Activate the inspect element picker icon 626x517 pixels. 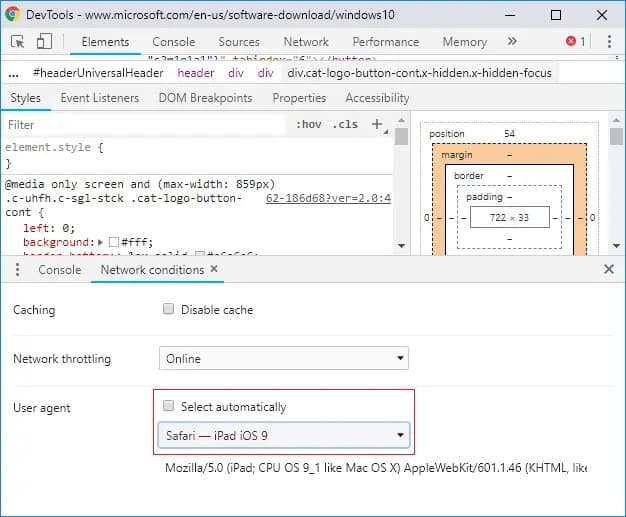click(18, 42)
